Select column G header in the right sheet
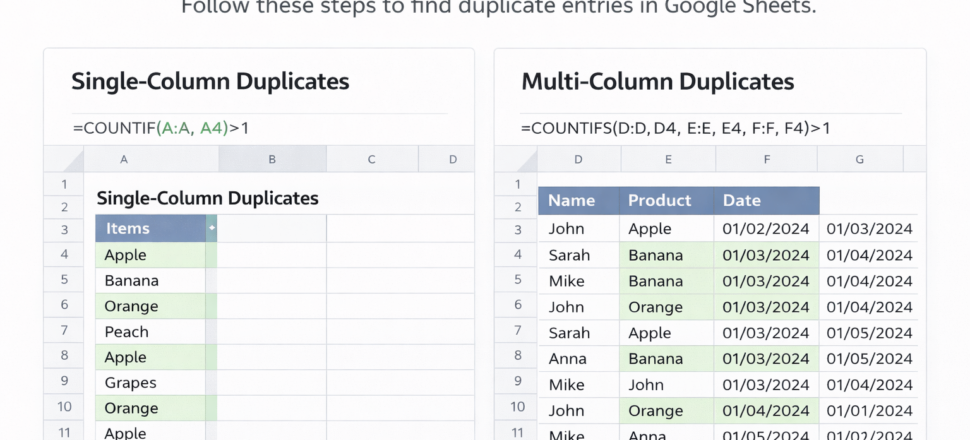Image resolution: width=970 pixels, height=440 pixels. click(860, 160)
